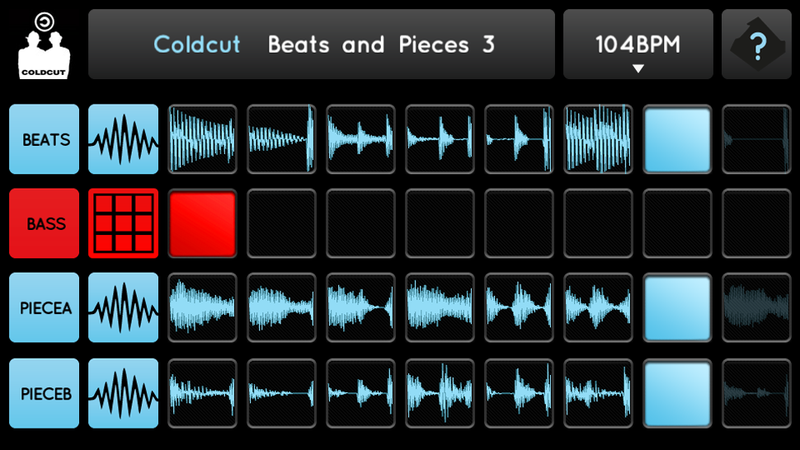Trigger the dimmed last pad in BEATS row
Screen dimensions: 800x450
pyautogui.click(x=757, y=139)
